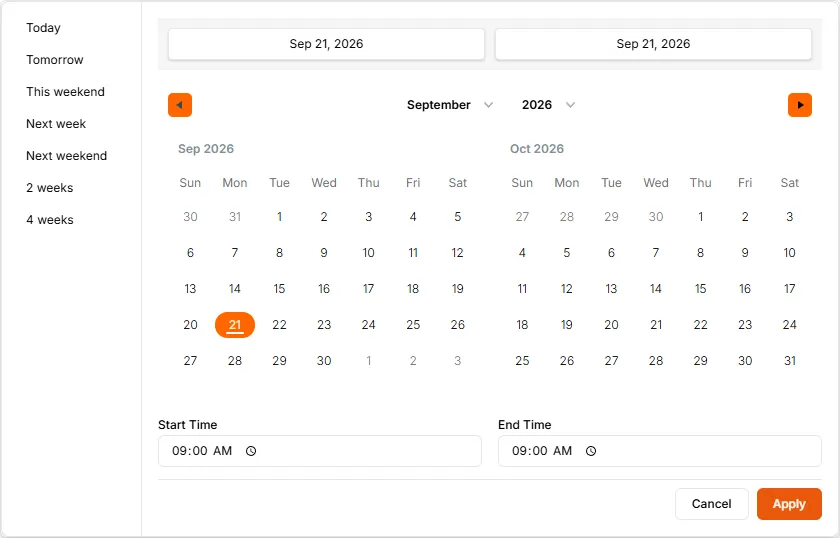Screen dimensions: 840x538
Task: Pick the 2 weeks preset
Action: coord(50,188)
